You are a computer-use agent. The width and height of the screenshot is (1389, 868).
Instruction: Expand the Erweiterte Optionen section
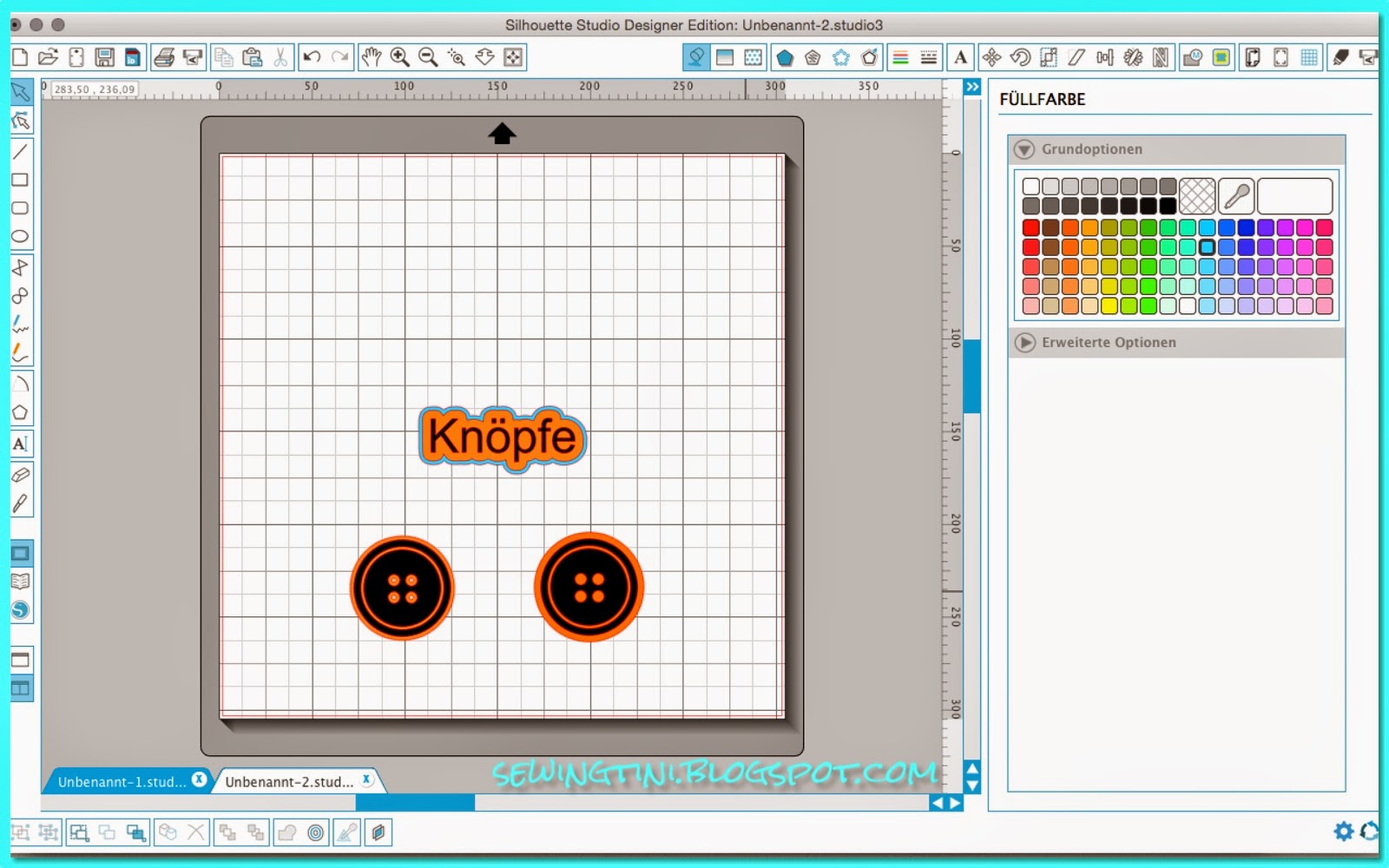[1026, 342]
